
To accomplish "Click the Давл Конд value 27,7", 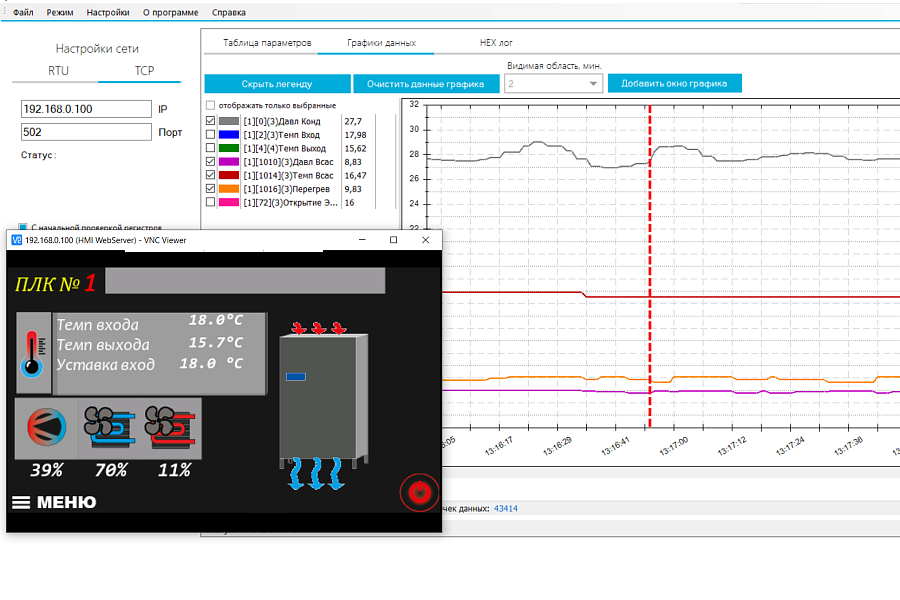I will (x=353, y=121).
